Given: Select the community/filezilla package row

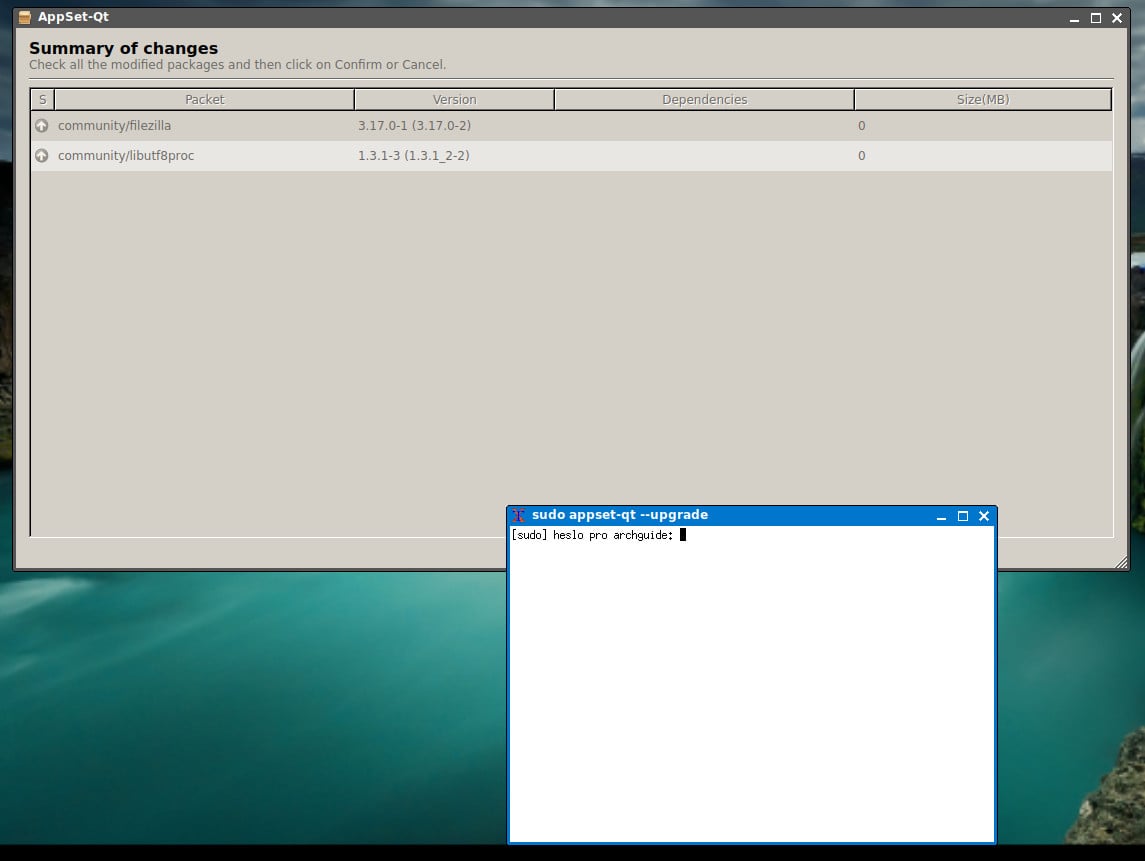Looking at the screenshot, I should (572, 126).
